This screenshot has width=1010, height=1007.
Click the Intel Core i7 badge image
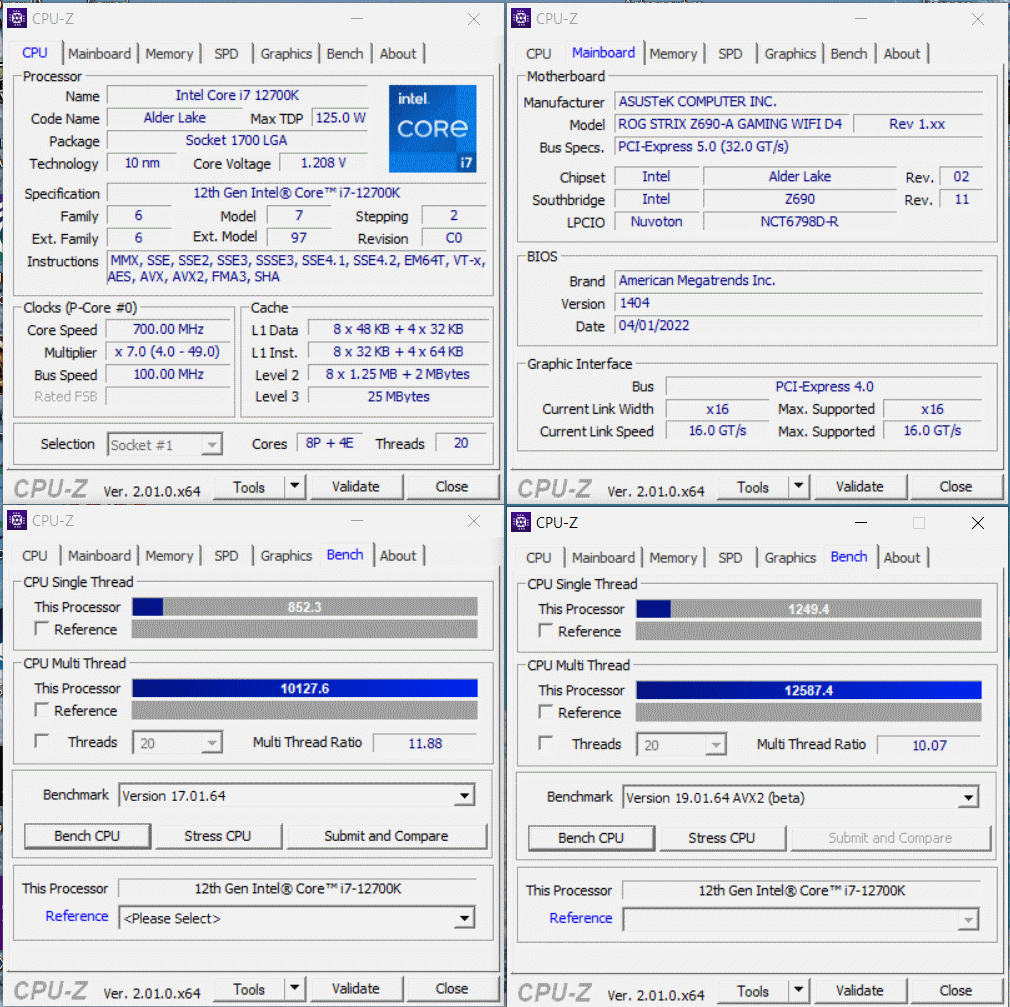click(x=432, y=128)
